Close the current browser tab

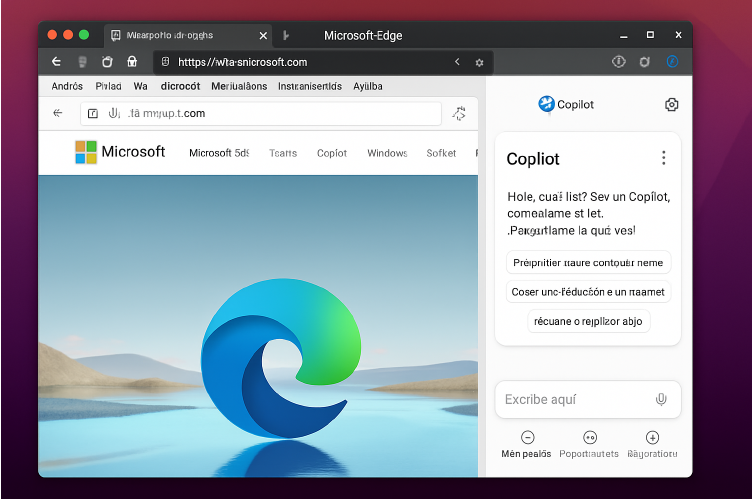(263, 36)
